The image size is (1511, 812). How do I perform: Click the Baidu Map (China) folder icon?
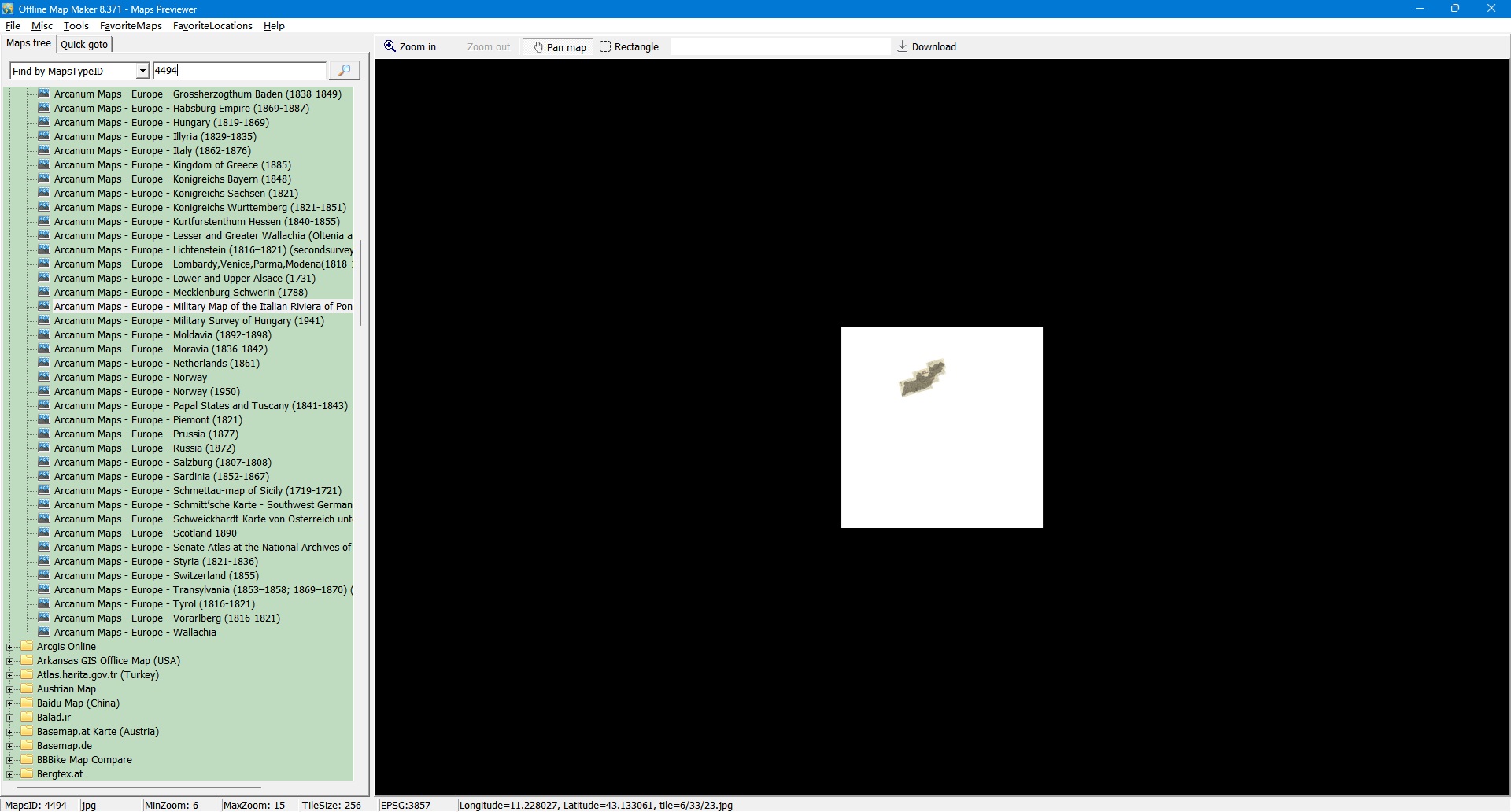click(x=27, y=703)
